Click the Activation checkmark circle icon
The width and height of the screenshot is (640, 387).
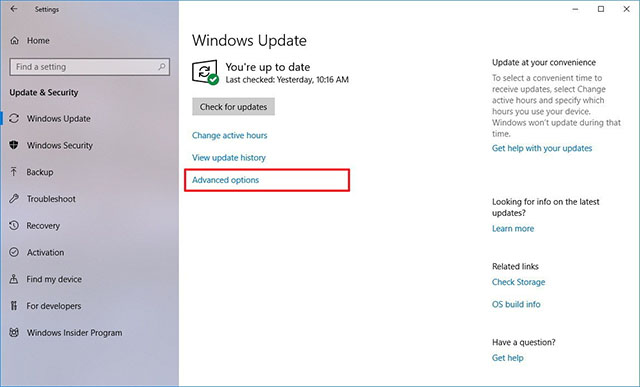click(14, 252)
